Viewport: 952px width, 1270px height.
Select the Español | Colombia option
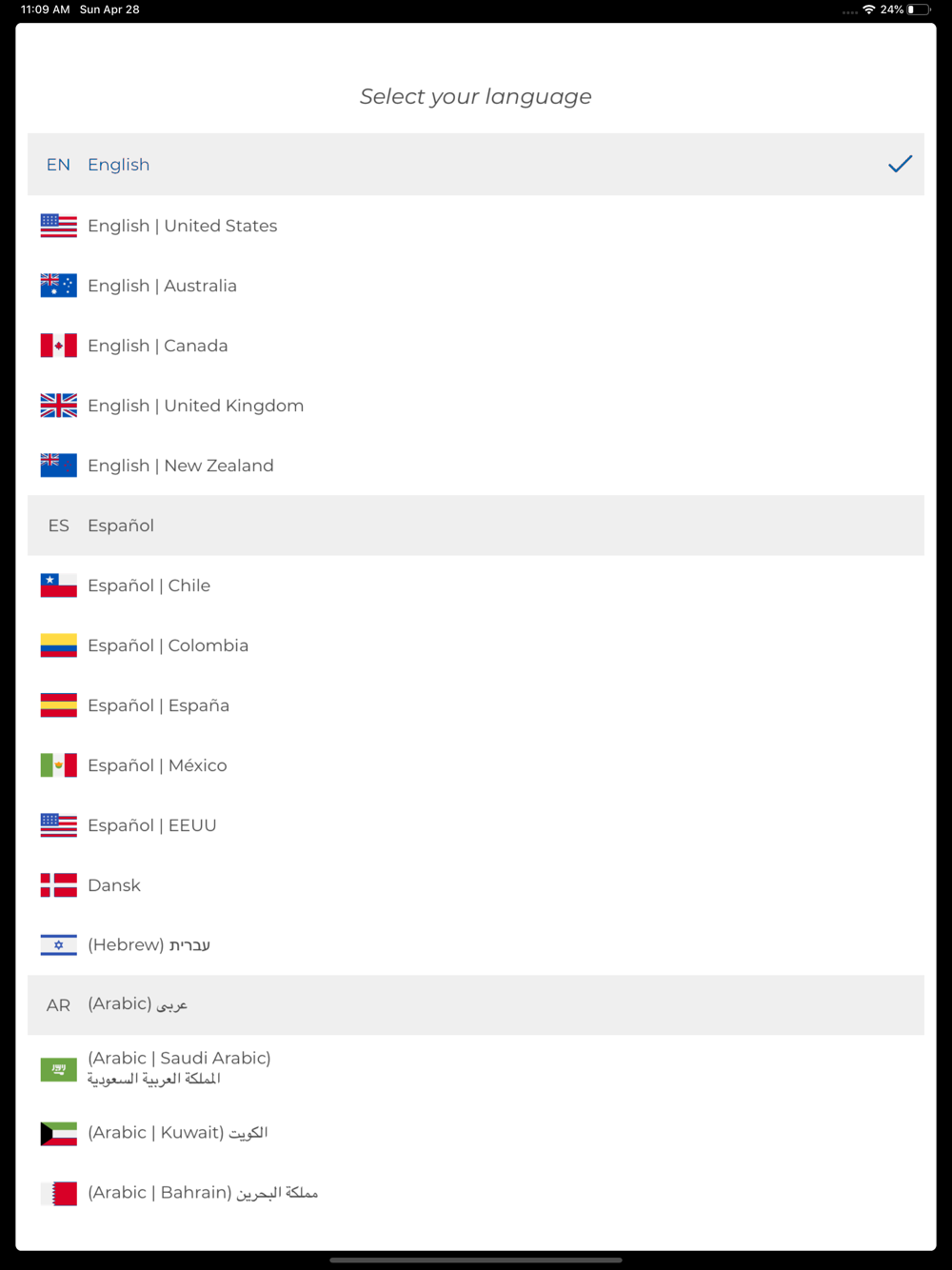point(476,645)
